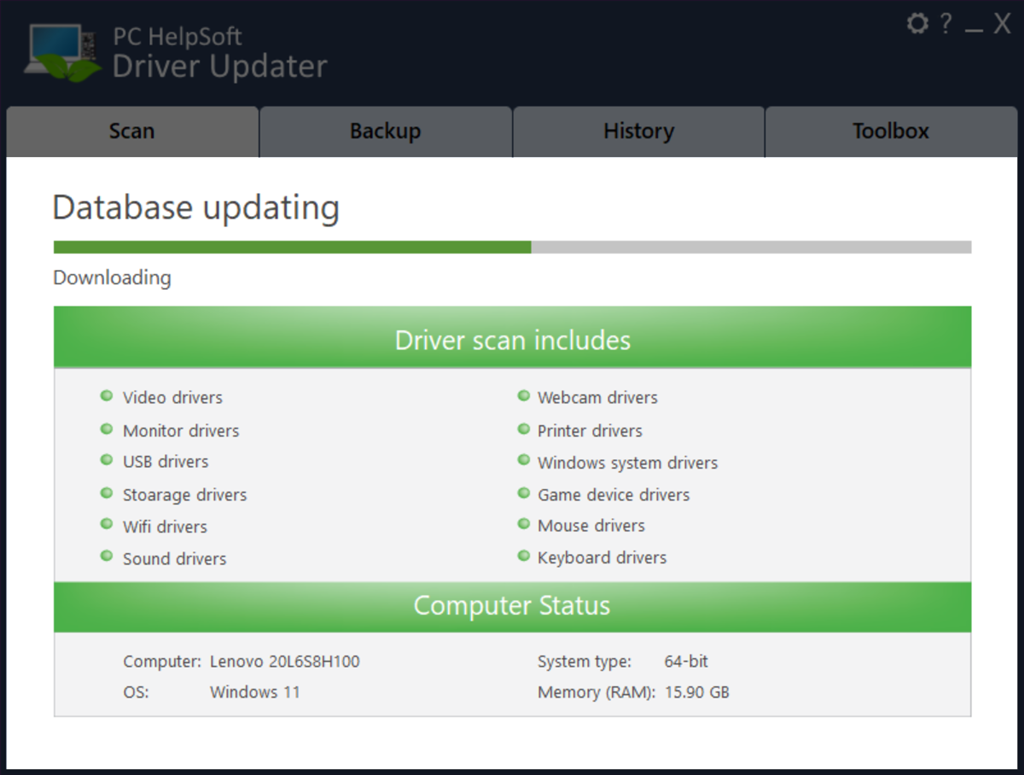Screen dimensions: 1024x775
Task: Click the database update progress bar
Action: (512, 247)
